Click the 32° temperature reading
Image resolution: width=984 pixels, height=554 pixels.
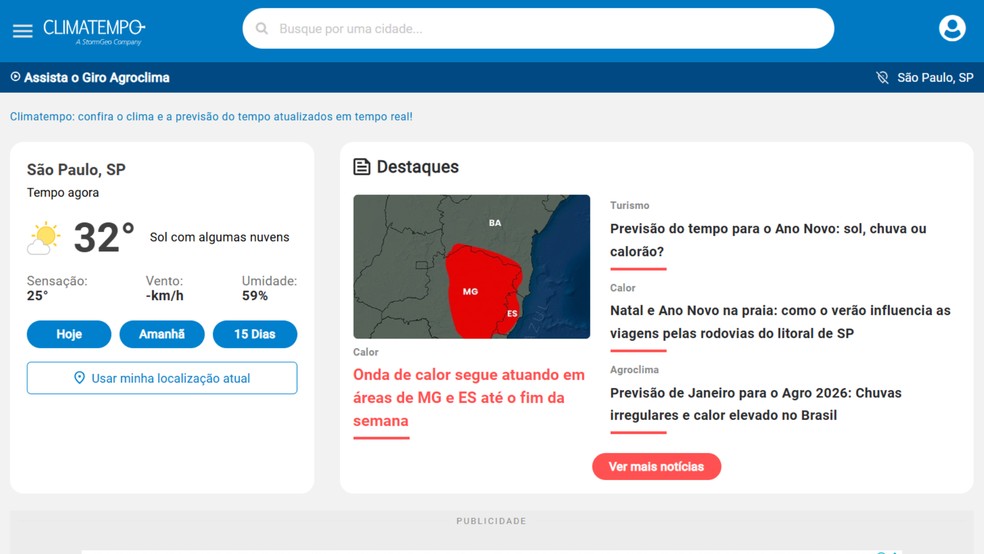tap(104, 238)
